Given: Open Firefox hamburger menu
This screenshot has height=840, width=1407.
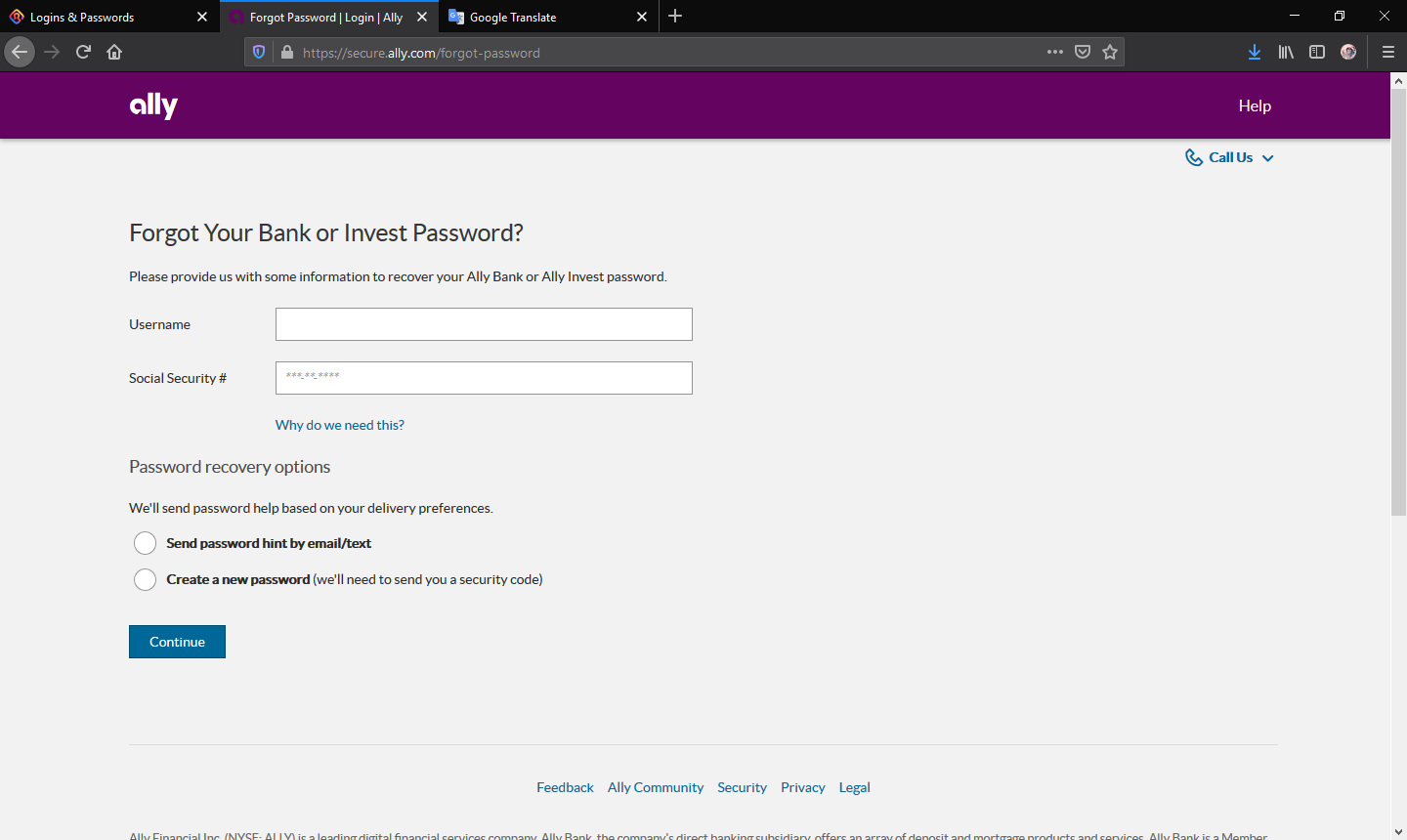Looking at the screenshot, I should pos(1387,52).
